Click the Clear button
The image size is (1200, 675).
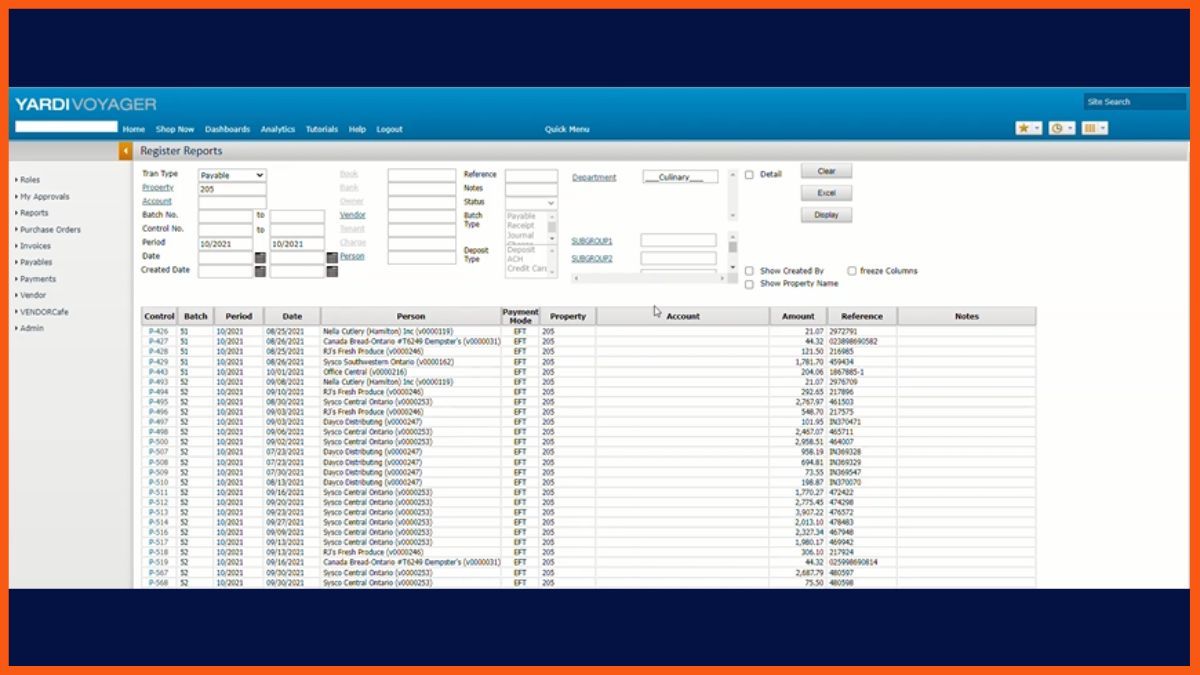click(x=826, y=171)
